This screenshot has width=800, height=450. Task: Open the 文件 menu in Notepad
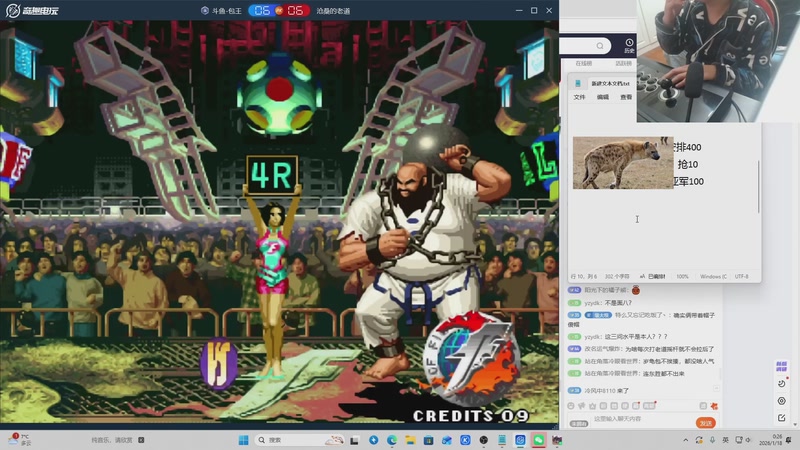[x=579, y=97]
